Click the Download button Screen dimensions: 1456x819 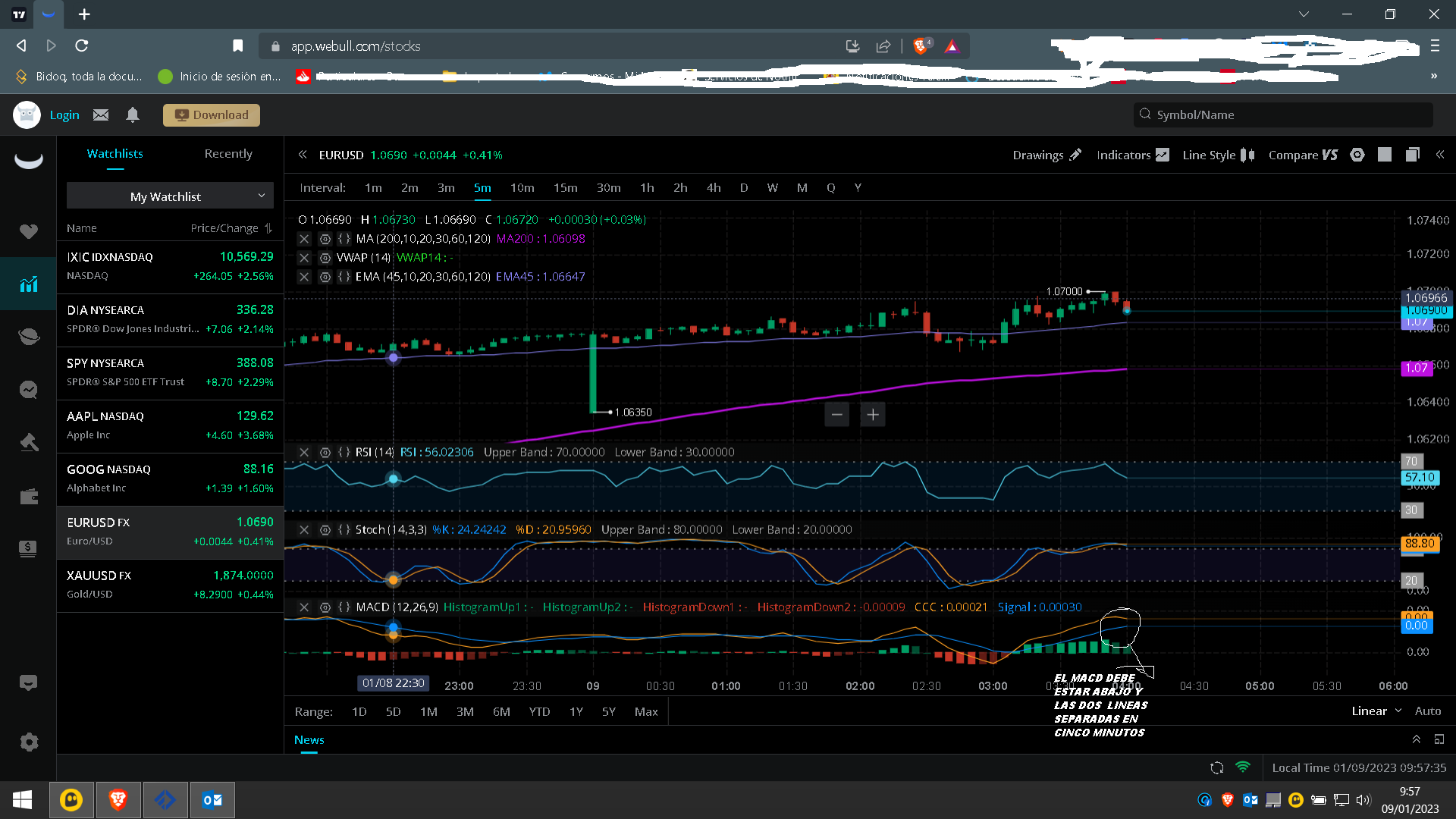[x=212, y=115]
